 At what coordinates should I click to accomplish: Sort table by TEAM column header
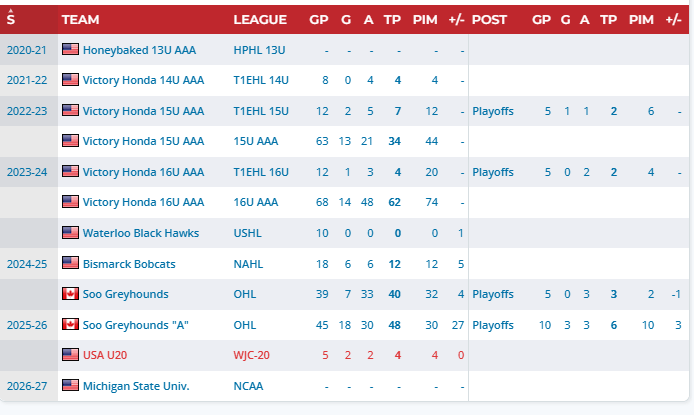[x=81, y=20]
